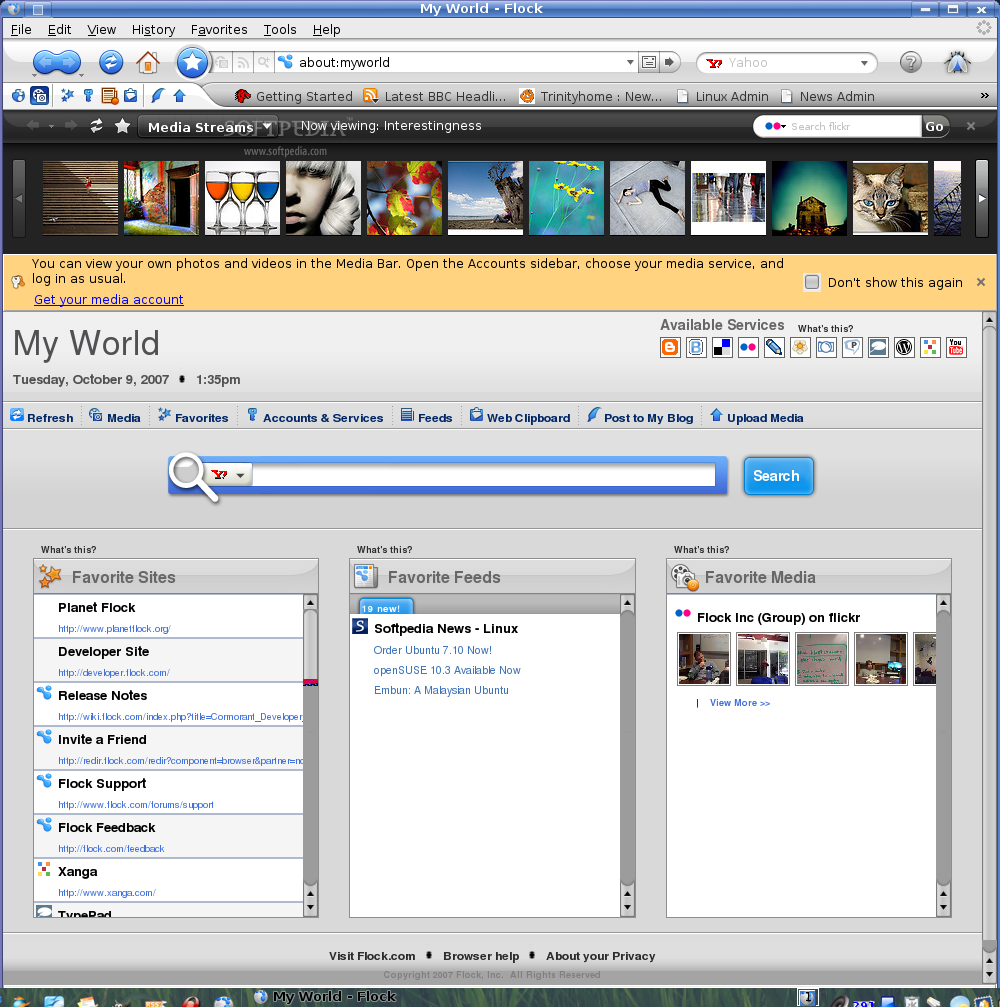Open Accounts and Services key icon
Viewport: 1000px width, 1007px height.
tap(89, 96)
